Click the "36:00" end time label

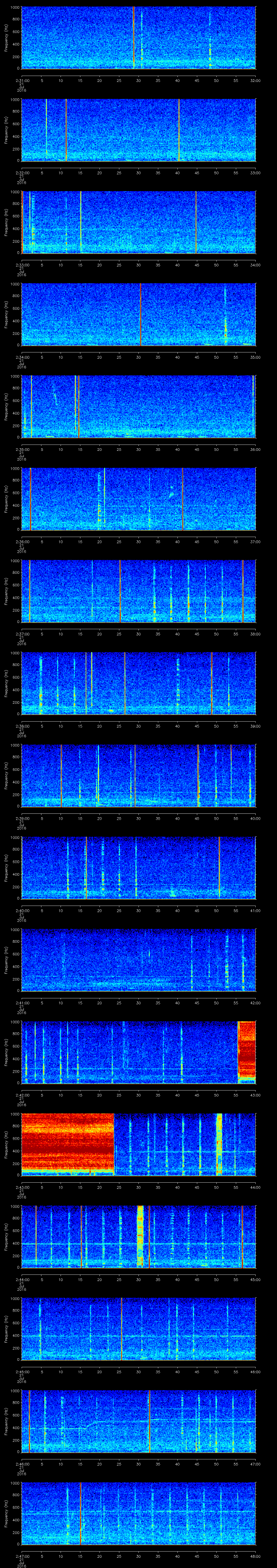coord(255,449)
